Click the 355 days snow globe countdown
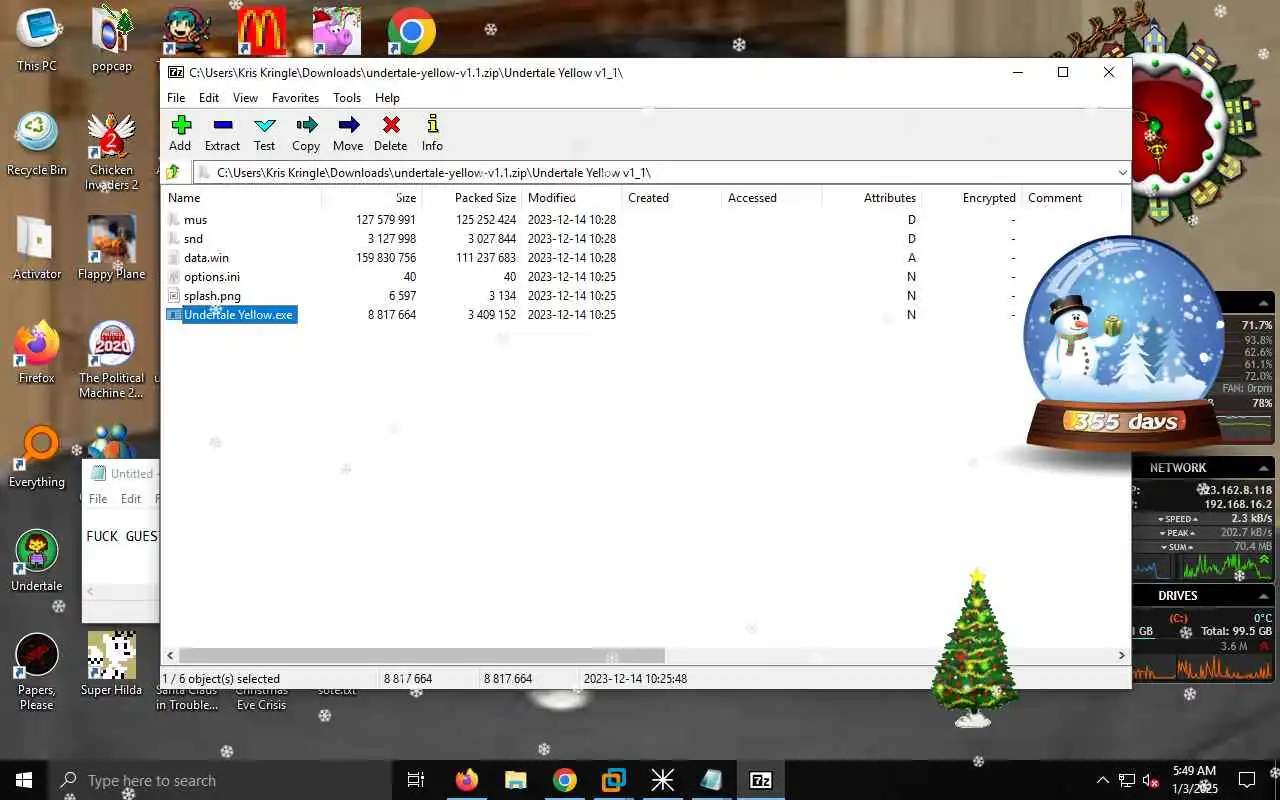This screenshot has width=1280, height=800. click(1125, 345)
